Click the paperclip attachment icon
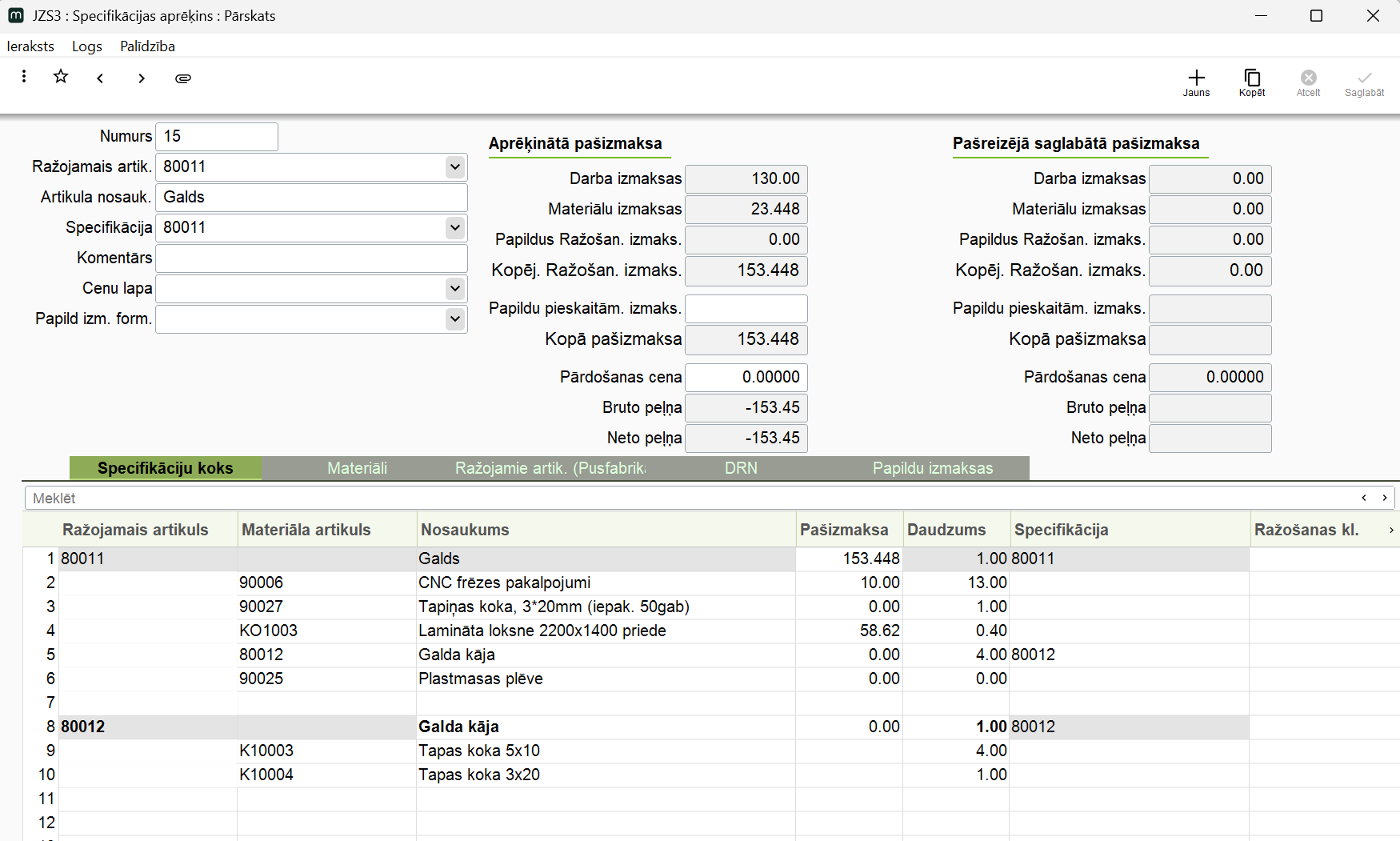1400x841 pixels. 183,78
